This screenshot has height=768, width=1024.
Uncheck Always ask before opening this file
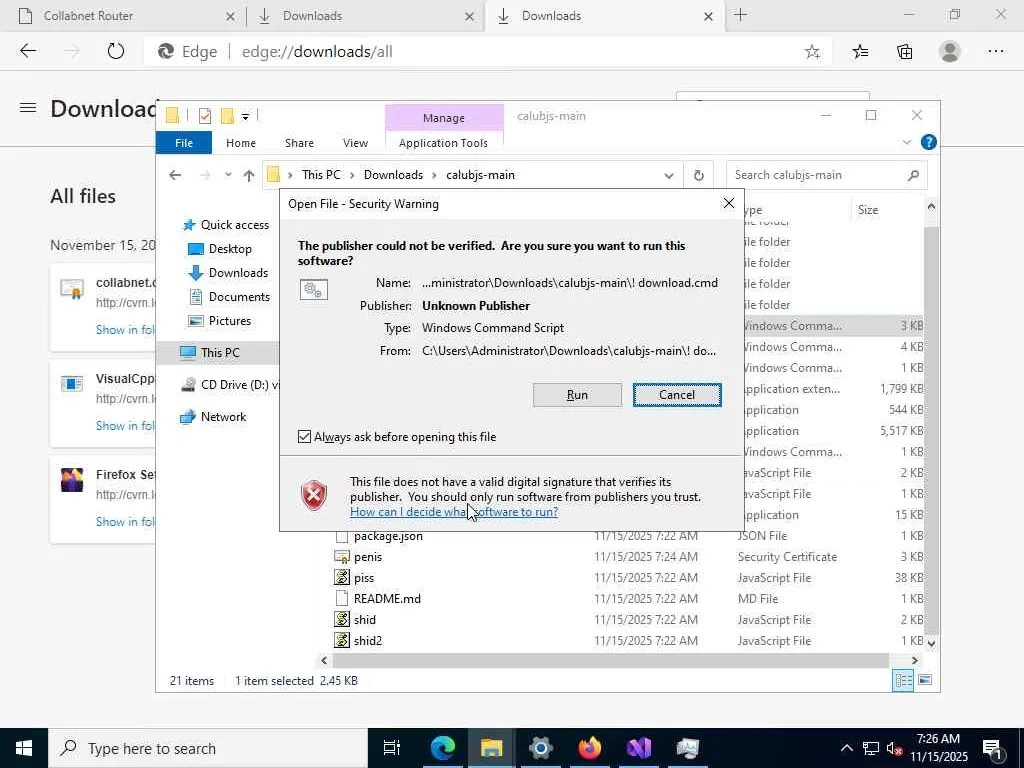[x=304, y=436]
